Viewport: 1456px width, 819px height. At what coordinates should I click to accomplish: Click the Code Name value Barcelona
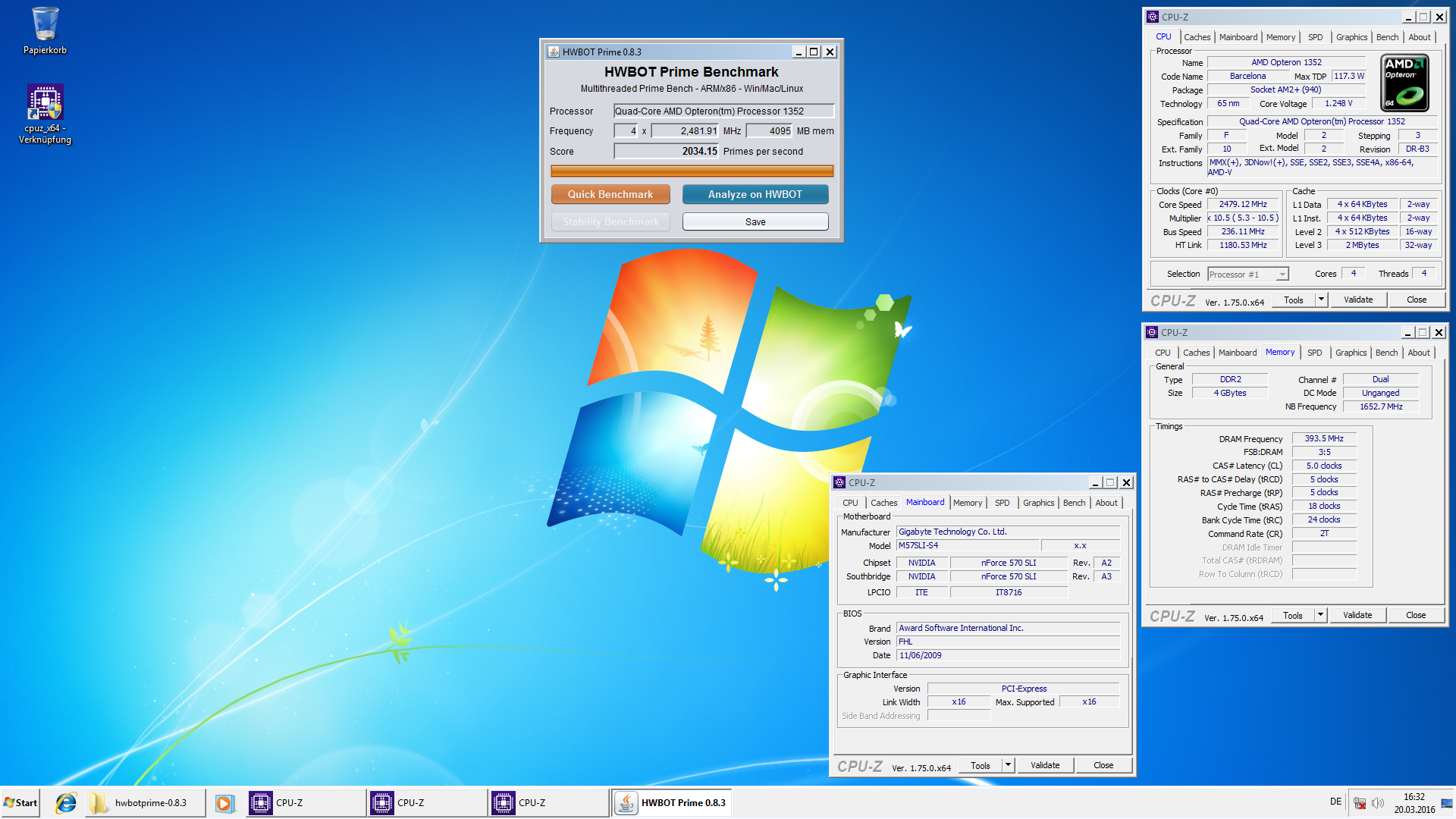pos(1247,76)
